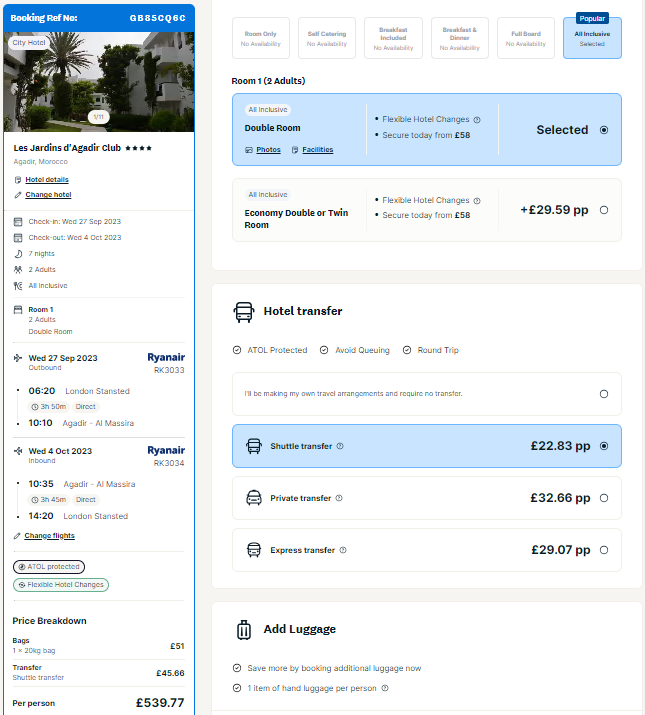Viewport: 645px width, 715px height.
Task: Choose the no transfer required radio option
Action: coord(604,394)
